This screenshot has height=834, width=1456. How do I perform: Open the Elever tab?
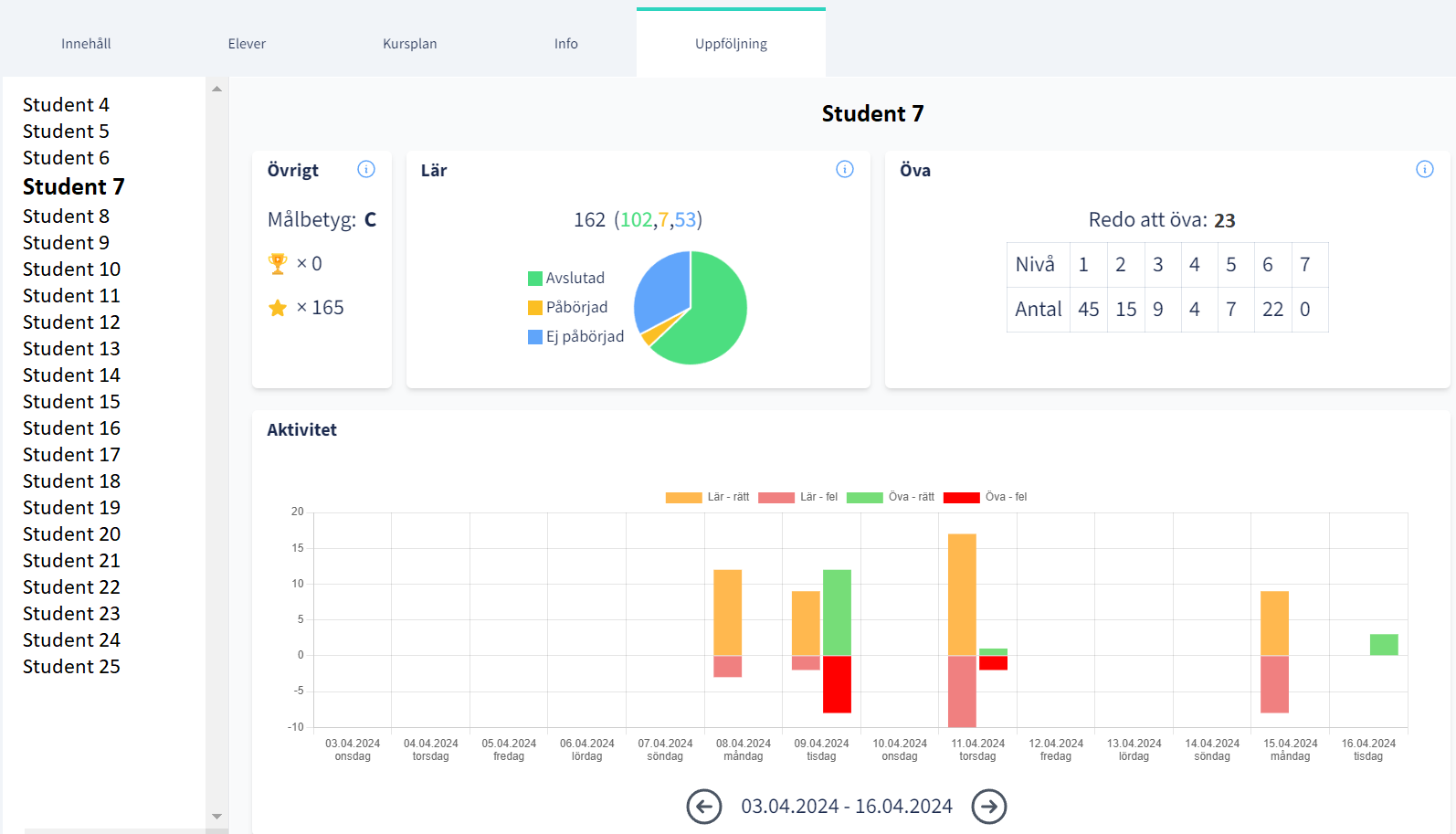(247, 44)
